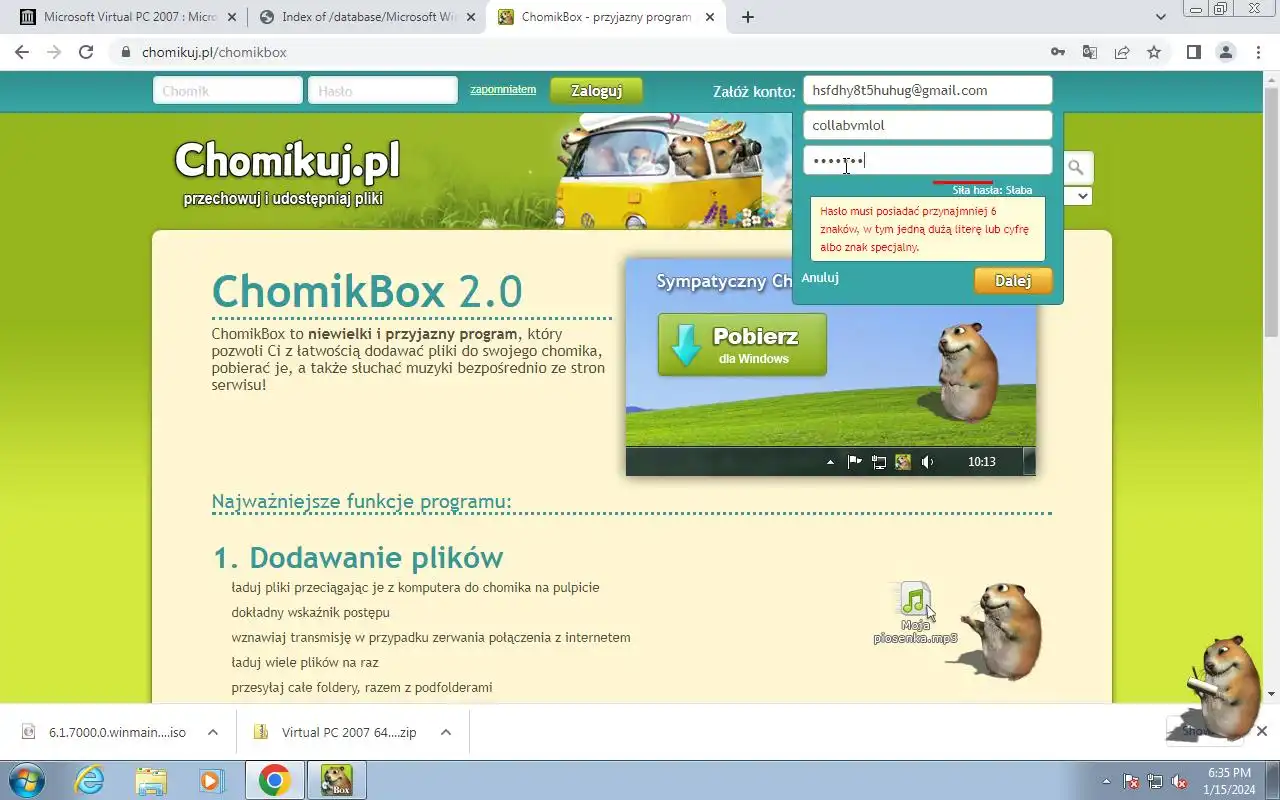The image size is (1280, 800).
Task: Click the Pobierz dla Windows download button
Action: (742, 345)
